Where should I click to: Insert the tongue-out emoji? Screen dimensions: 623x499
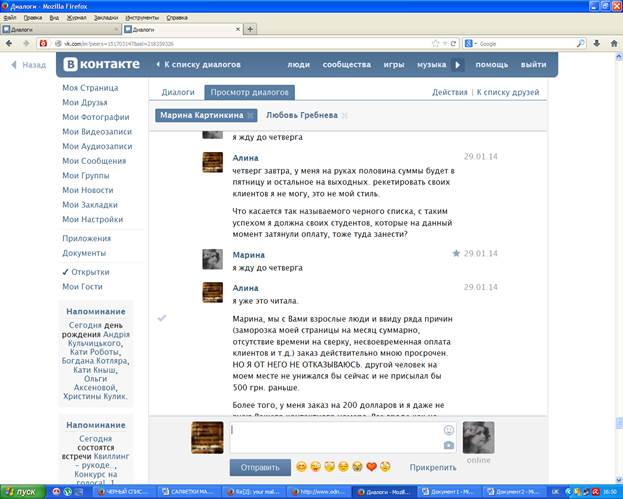point(315,467)
